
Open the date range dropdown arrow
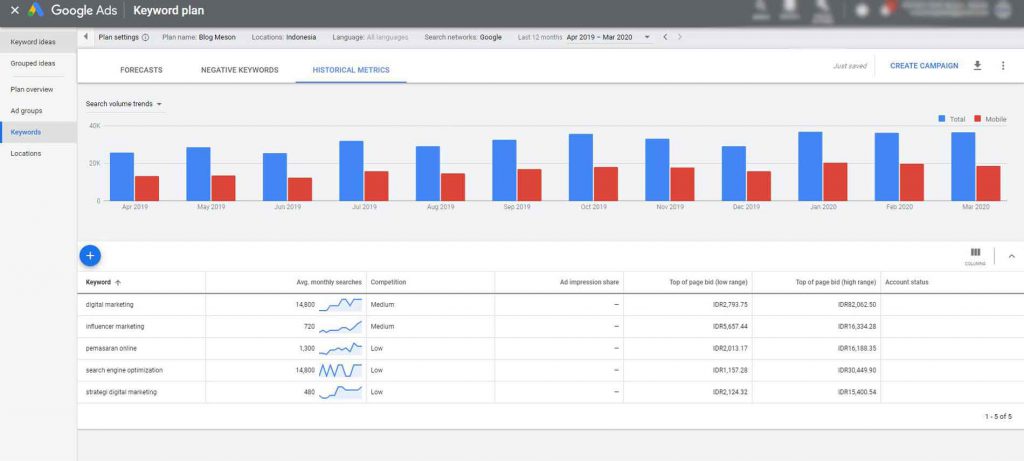tap(647, 37)
